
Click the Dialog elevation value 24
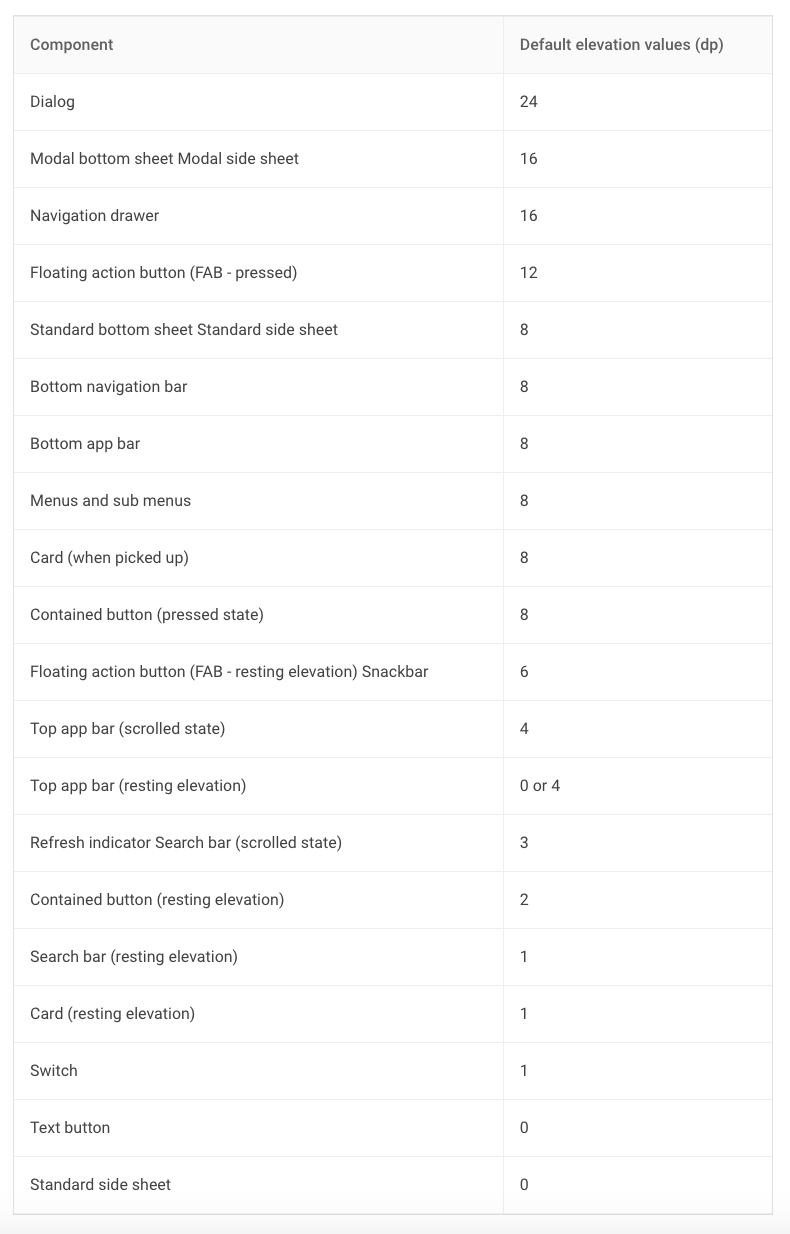tap(528, 102)
